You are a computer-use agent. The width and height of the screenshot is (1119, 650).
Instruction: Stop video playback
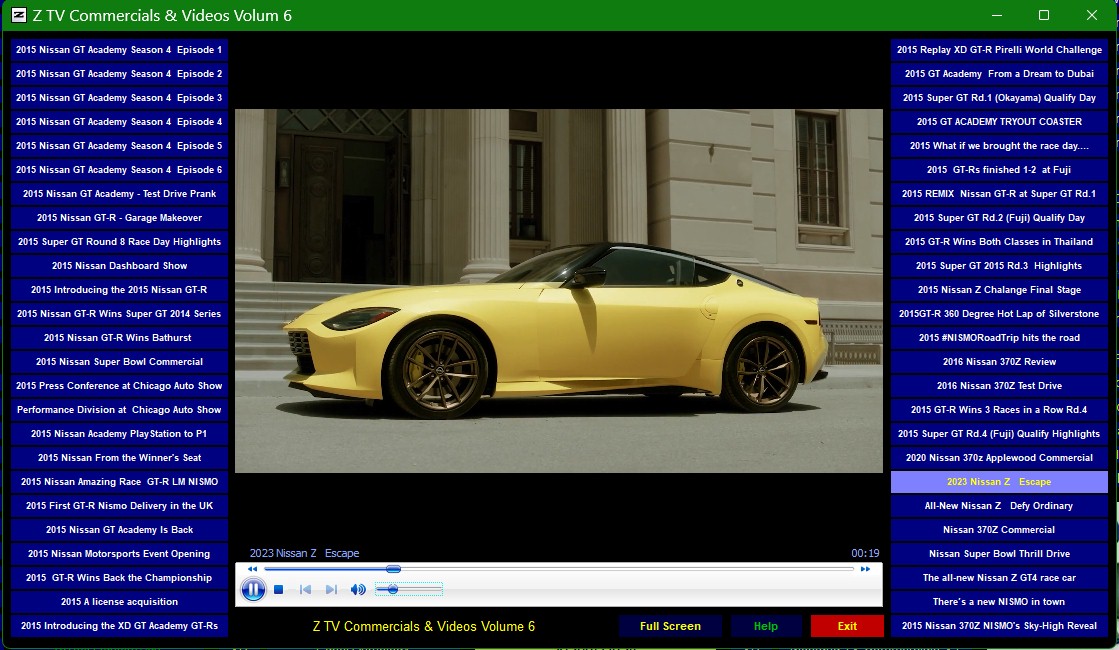click(x=279, y=590)
